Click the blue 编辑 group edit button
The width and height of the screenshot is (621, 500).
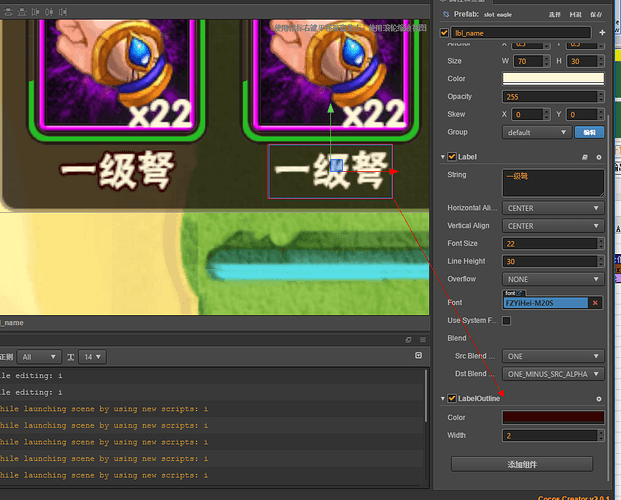pyautogui.click(x=589, y=132)
